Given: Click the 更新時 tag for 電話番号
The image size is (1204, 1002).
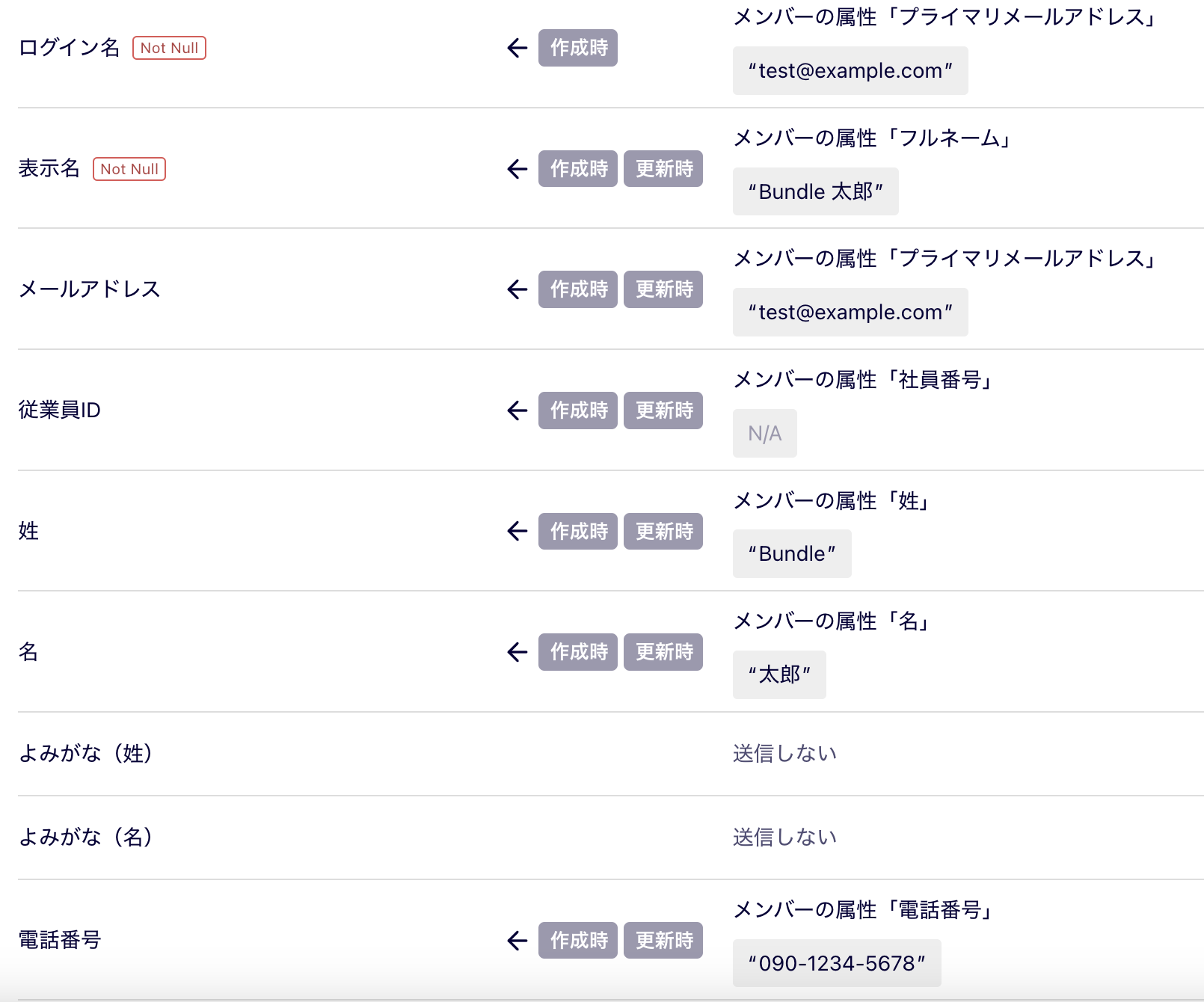Looking at the screenshot, I should click(663, 941).
